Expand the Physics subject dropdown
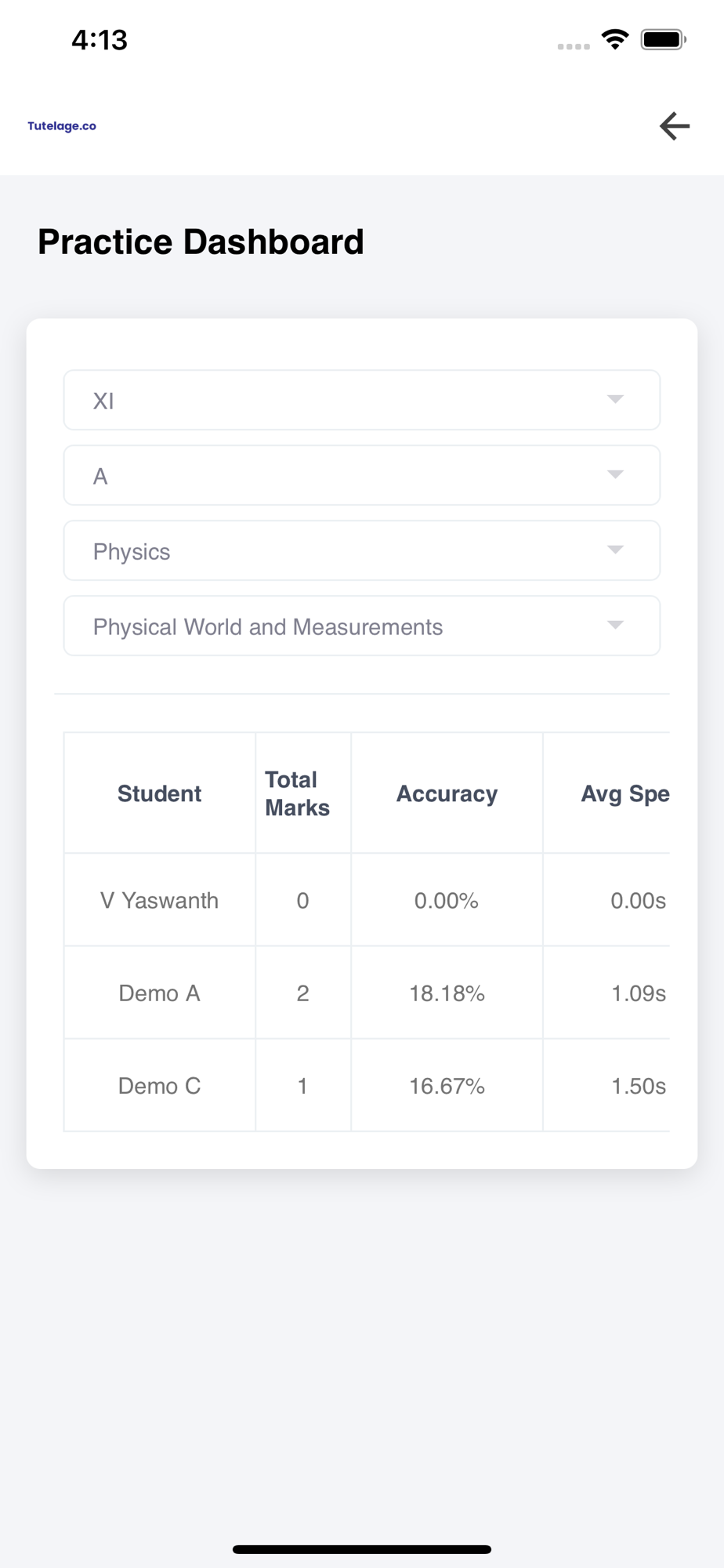Image resolution: width=724 pixels, height=1568 pixels. (x=361, y=551)
